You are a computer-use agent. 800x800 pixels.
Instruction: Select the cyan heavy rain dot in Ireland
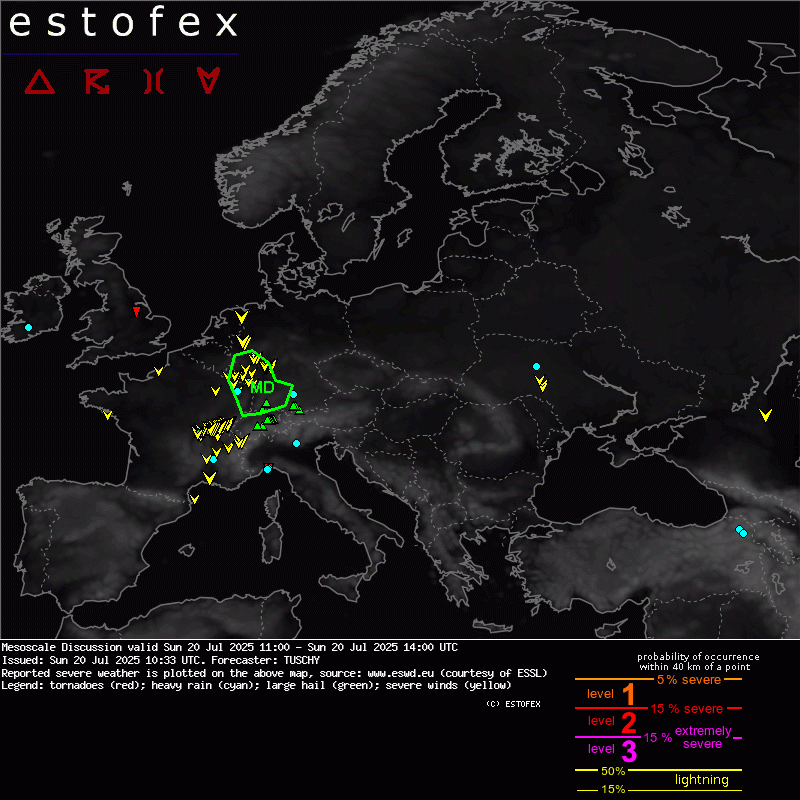[29, 328]
